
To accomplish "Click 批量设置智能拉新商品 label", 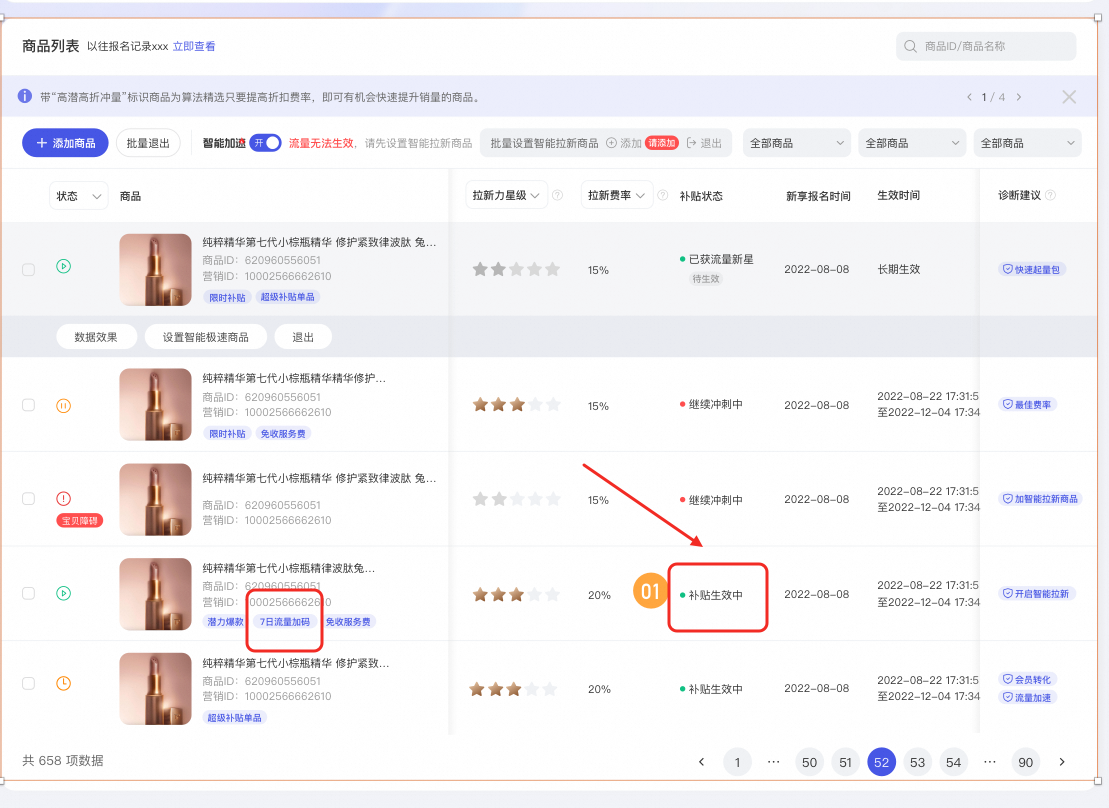I will 544,143.
